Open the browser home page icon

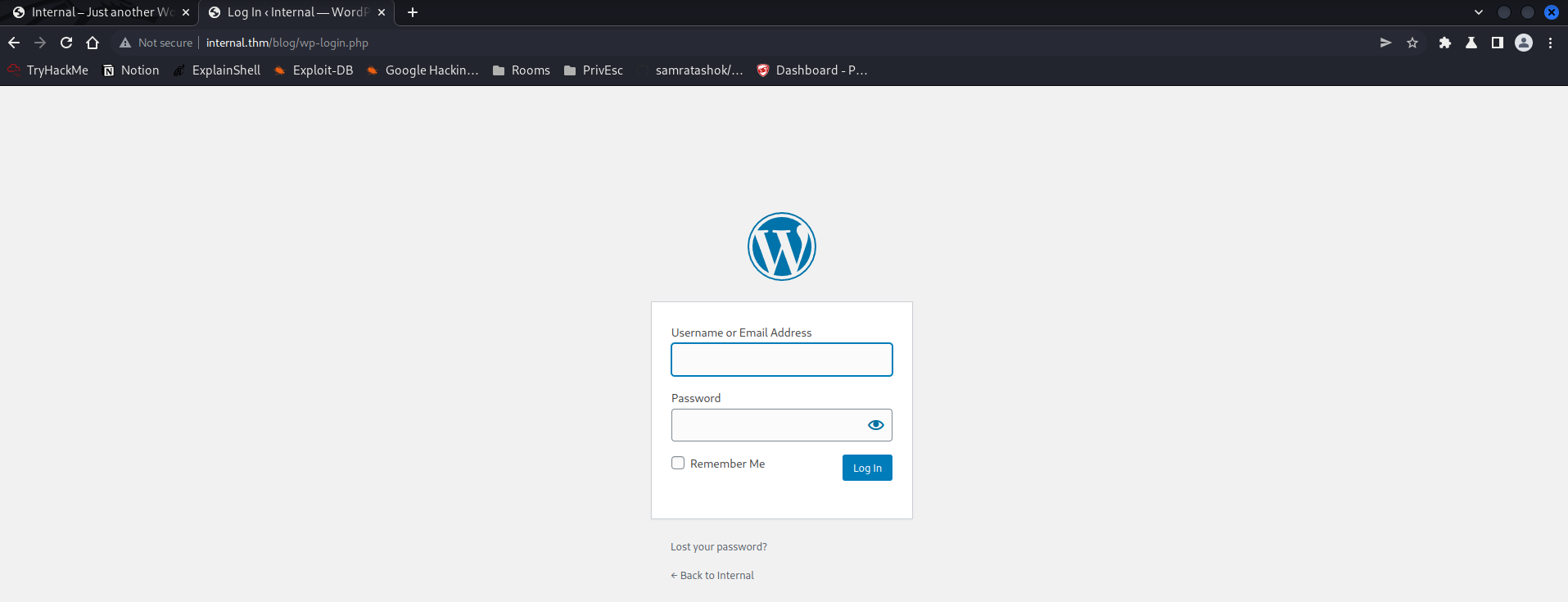[x=93, y=43]
